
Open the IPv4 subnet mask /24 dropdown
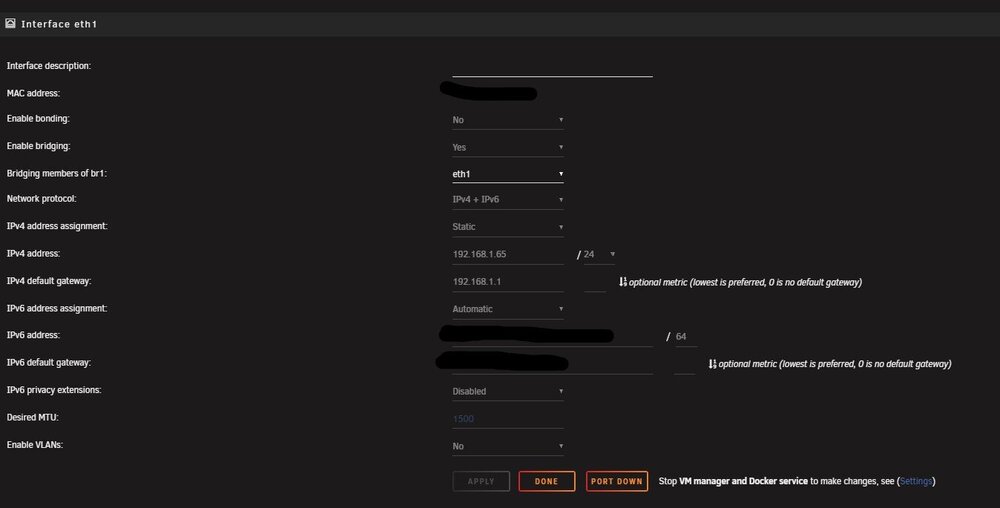coord(599,254)
